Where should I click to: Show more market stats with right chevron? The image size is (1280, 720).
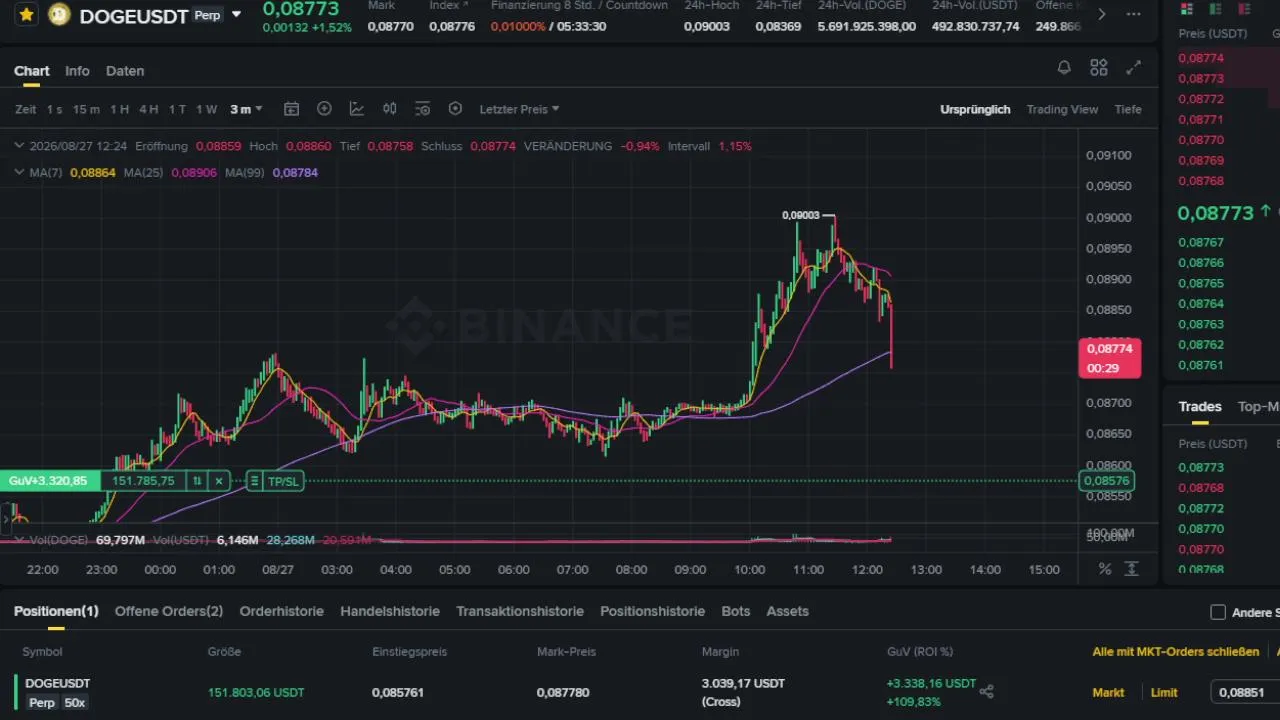[x=1102, y=14]
